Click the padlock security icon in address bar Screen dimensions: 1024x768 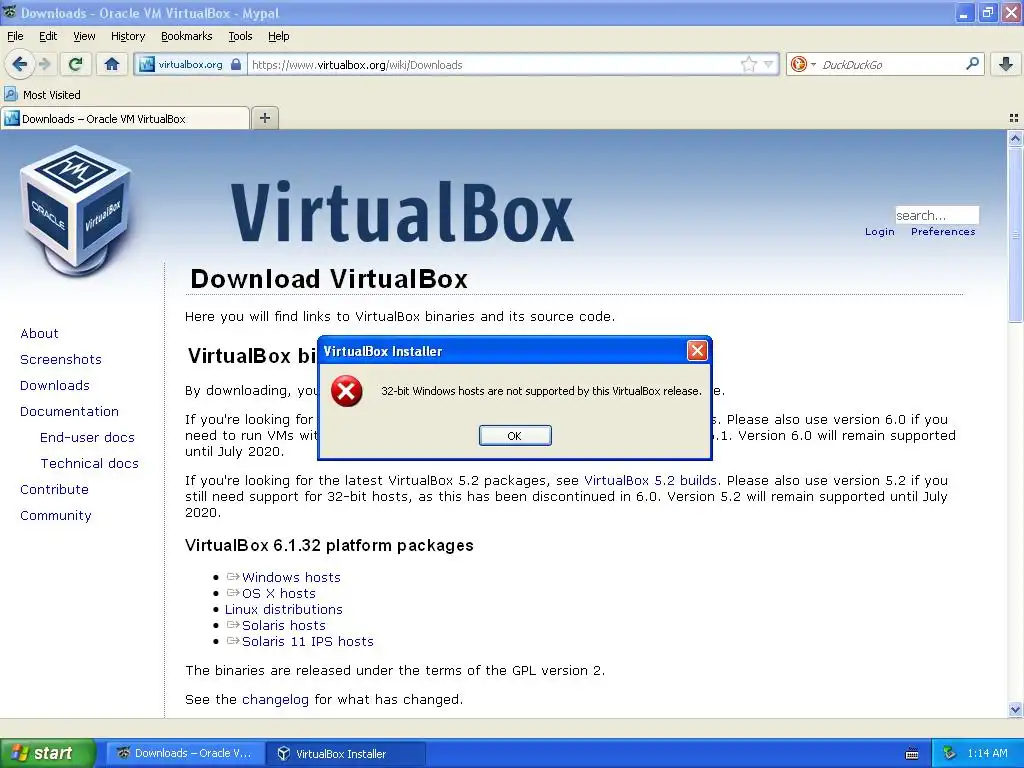236,64
